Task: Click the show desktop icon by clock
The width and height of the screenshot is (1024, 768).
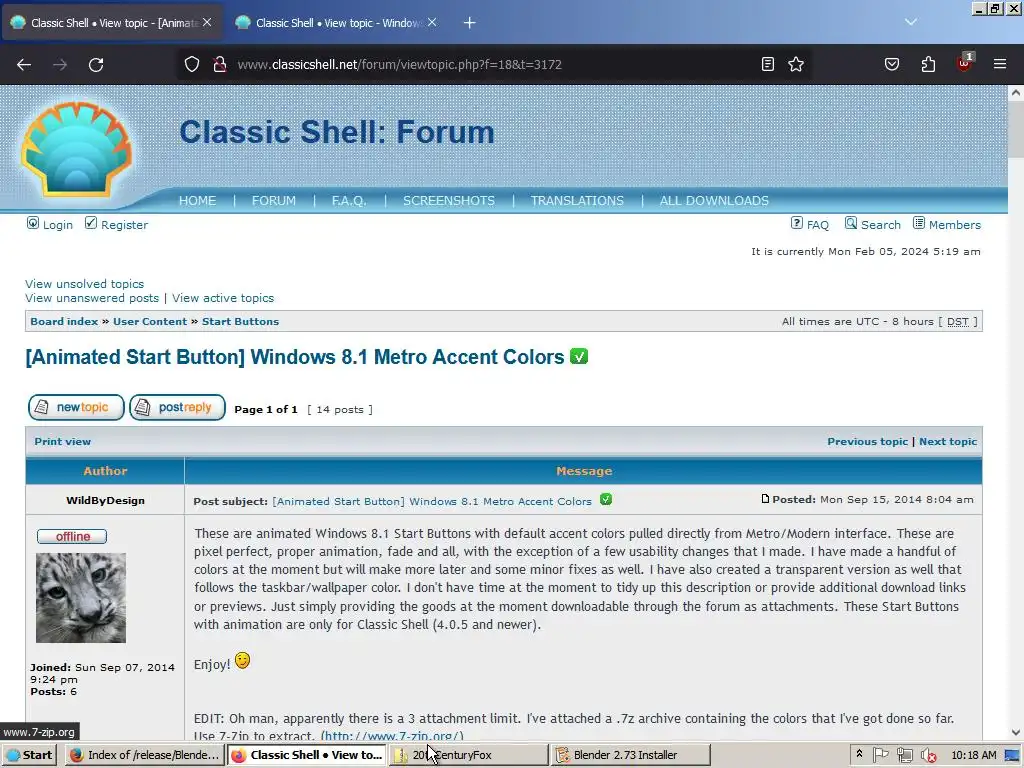Action: (x=1013, y=755)
